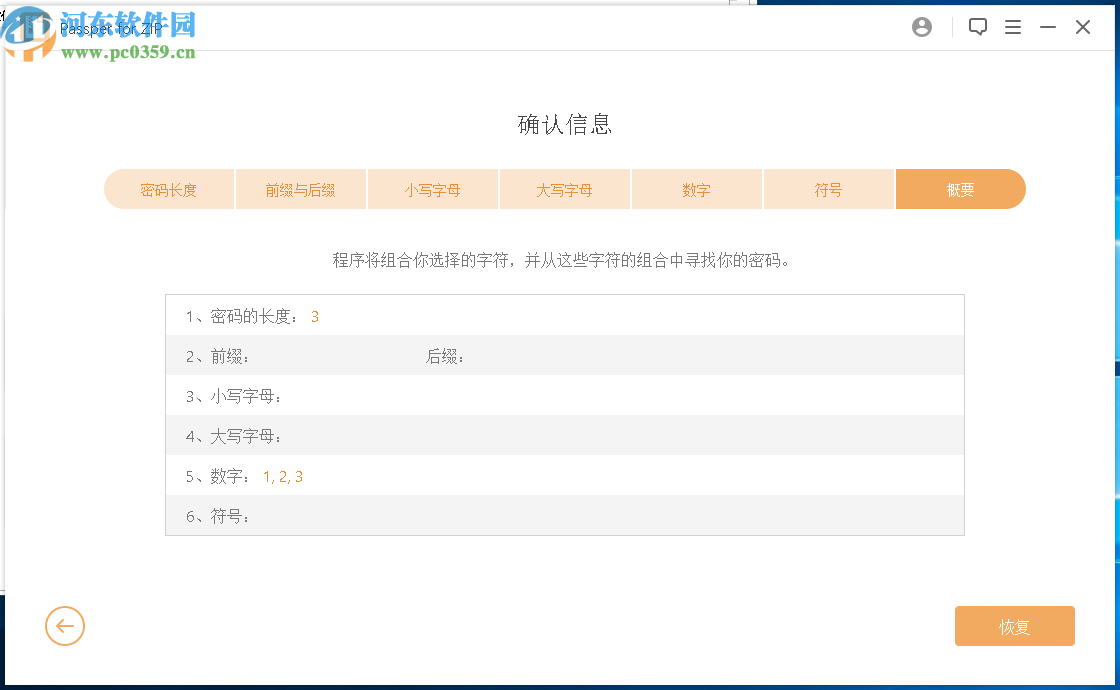1120x690 pixels.
Task: Open the hamburger menu icon
Action: click(x=1013, y=27)
